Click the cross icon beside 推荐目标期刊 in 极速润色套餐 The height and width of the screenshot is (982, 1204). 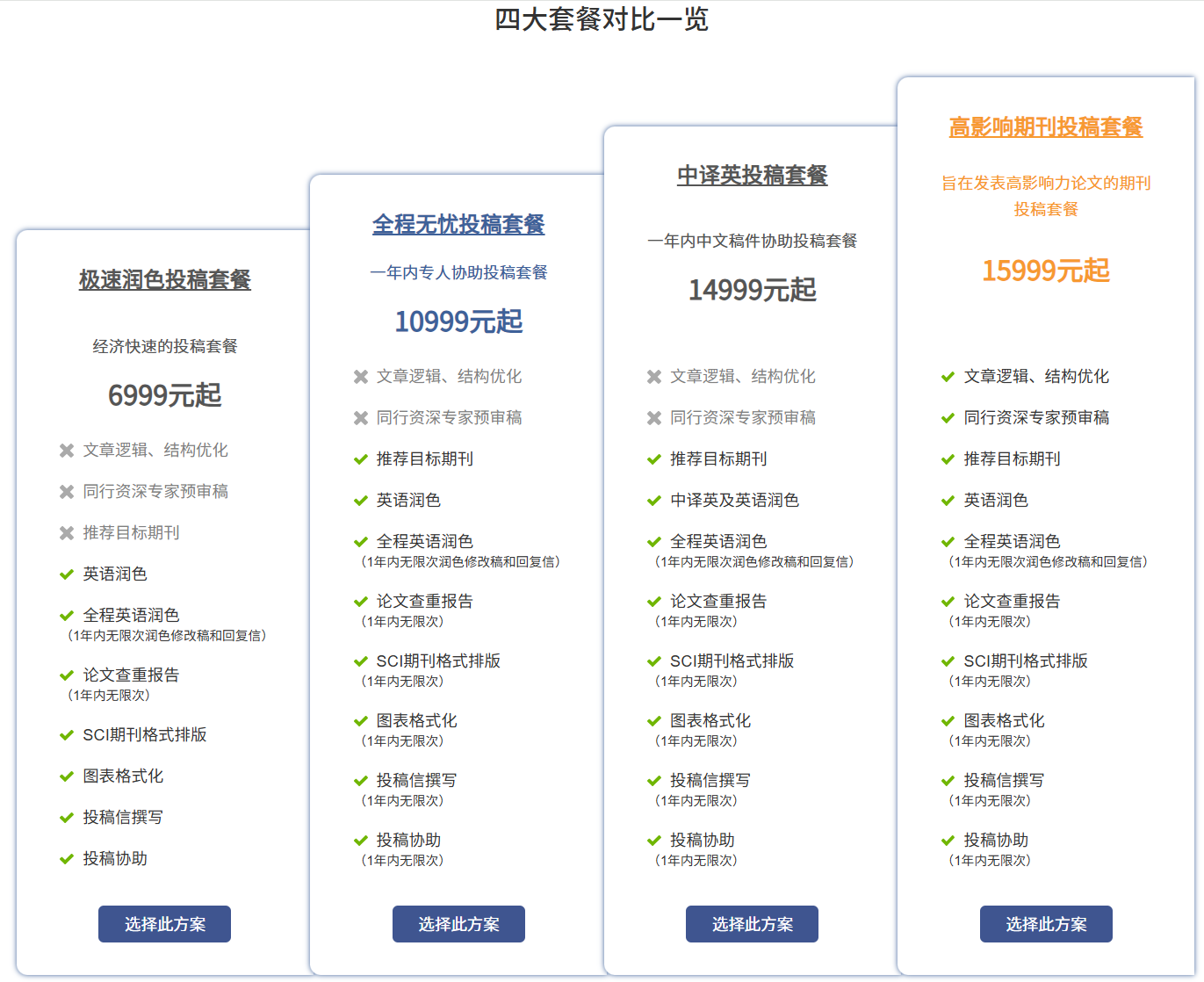pyautogui.click(x=67, y=532)
